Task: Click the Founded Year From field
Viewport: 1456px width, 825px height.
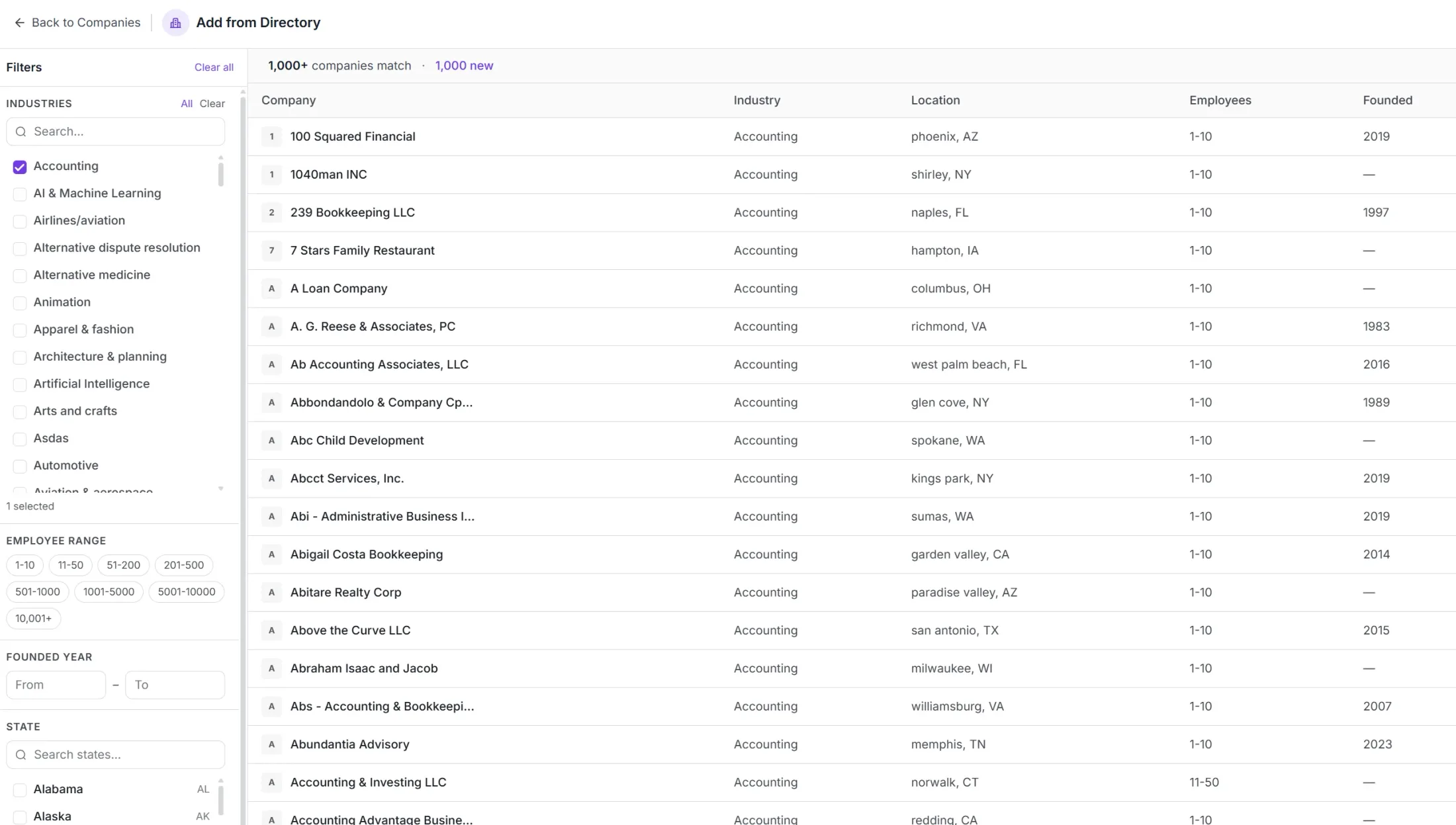Action: (x=56, y=685)
